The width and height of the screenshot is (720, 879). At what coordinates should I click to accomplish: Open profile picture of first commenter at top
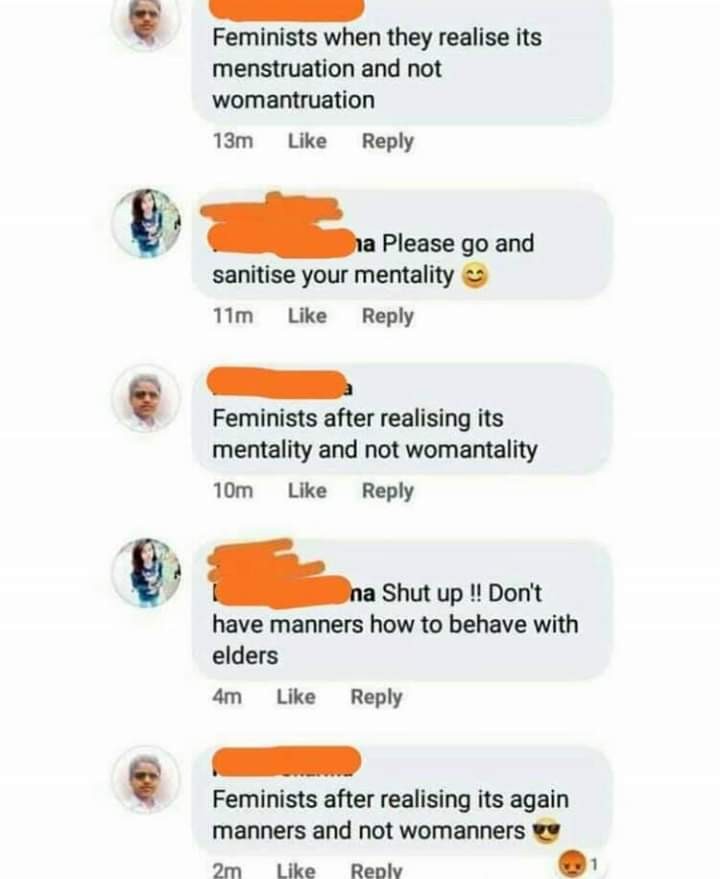146,22
